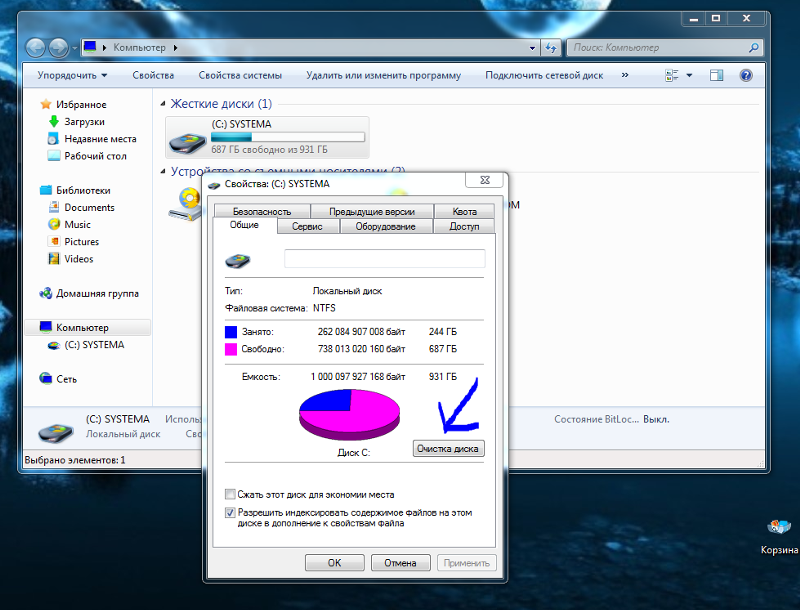Enable 'Сжать этот диск' checkbox

(231, 495)
